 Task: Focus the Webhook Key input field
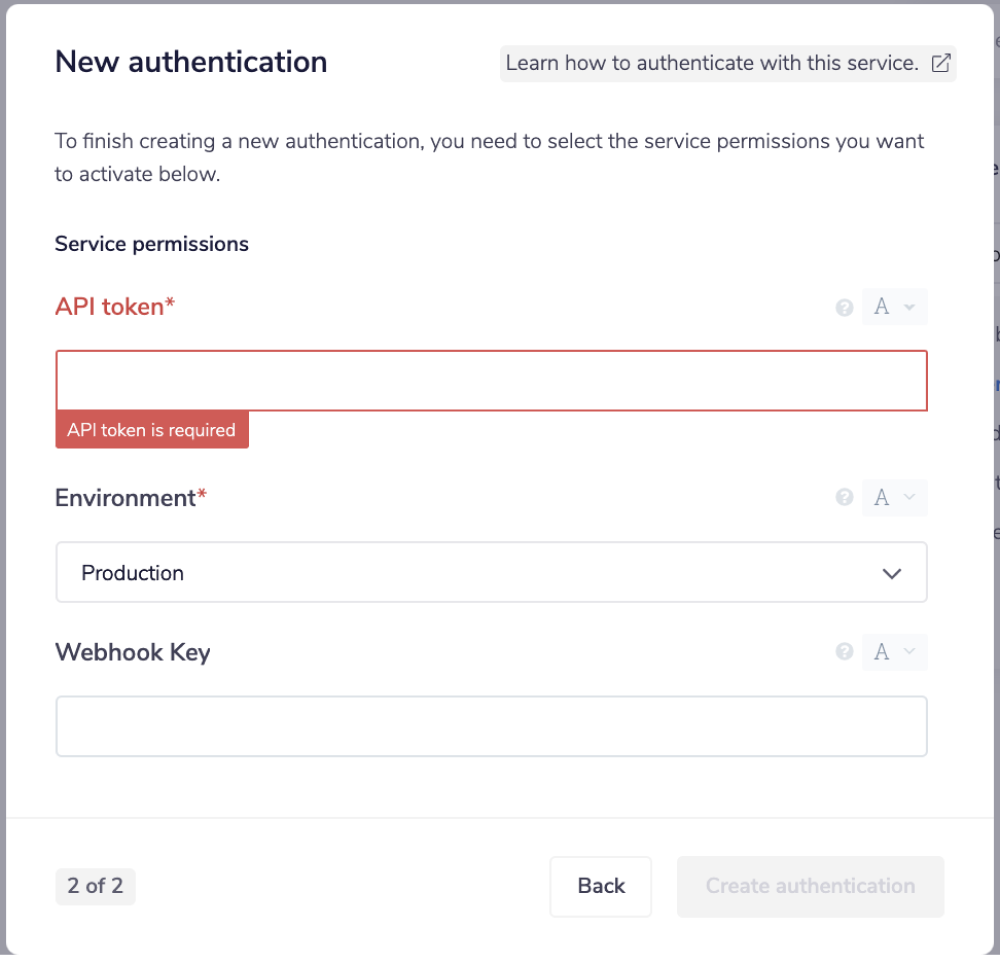pyautogui.click(x=490, y=726)
